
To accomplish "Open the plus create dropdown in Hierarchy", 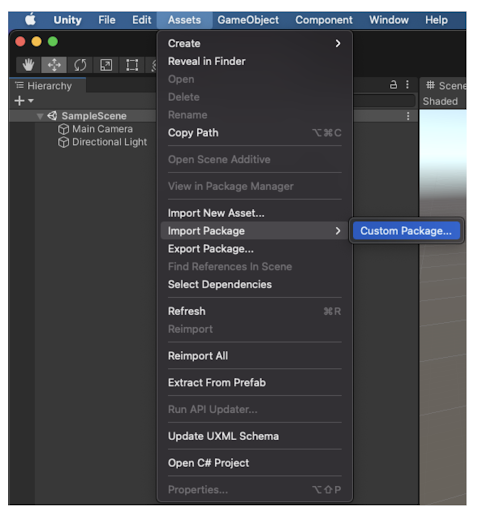I will [24, 101].
